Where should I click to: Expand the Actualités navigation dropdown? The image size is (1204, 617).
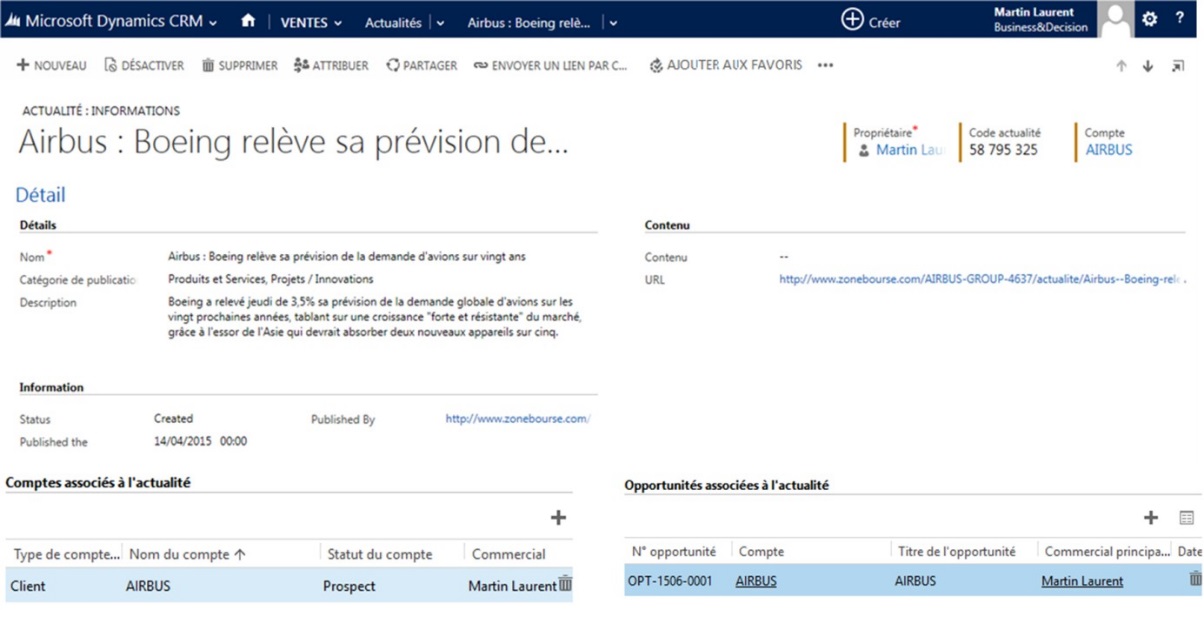(x=441, y=22)
